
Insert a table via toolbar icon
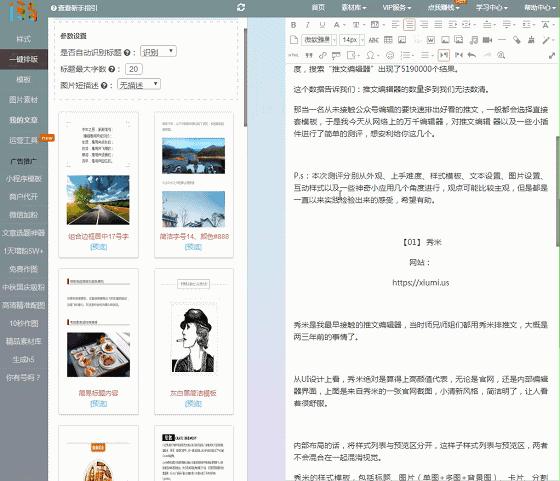tap(388, 40)
